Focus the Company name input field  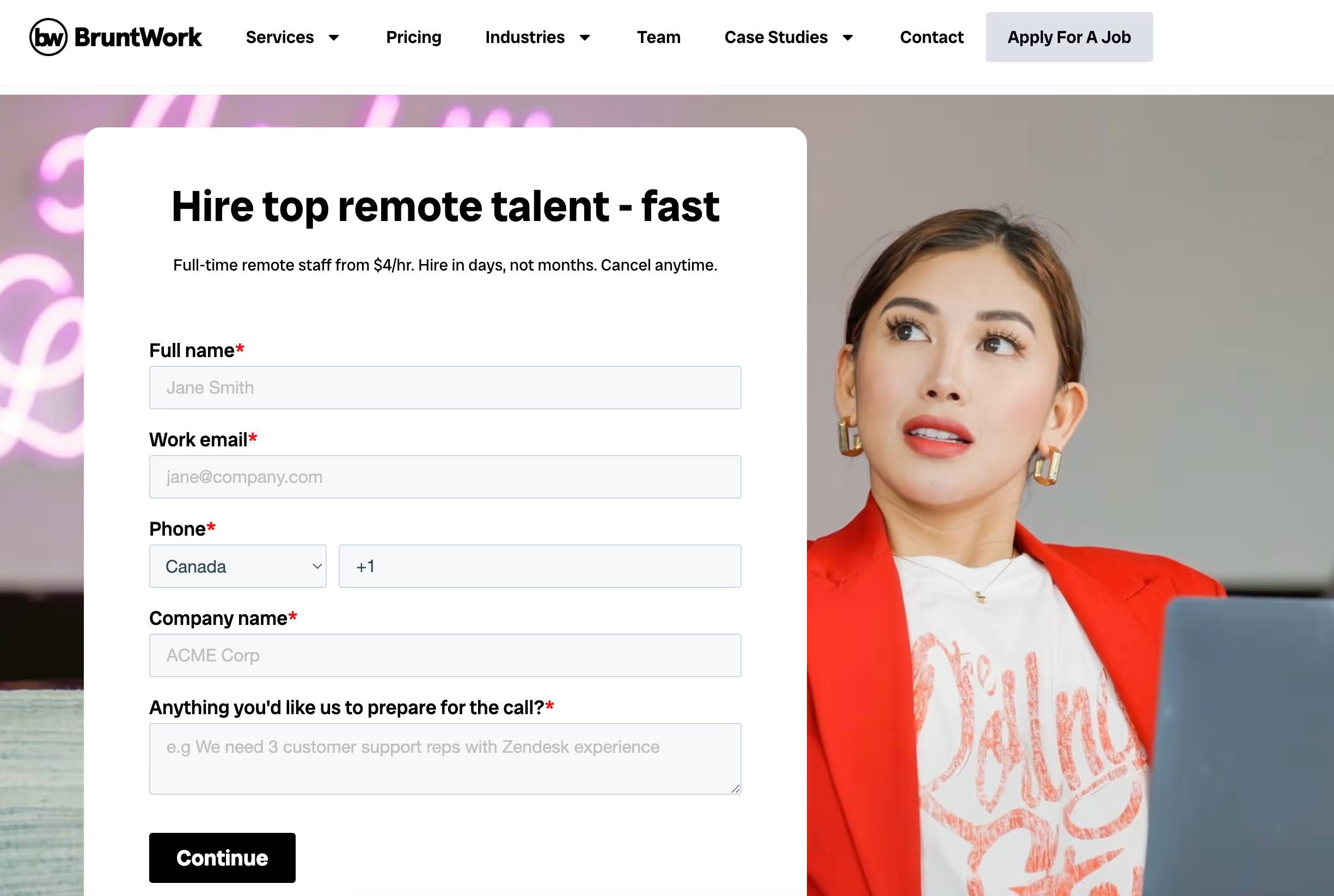(445, 655)
